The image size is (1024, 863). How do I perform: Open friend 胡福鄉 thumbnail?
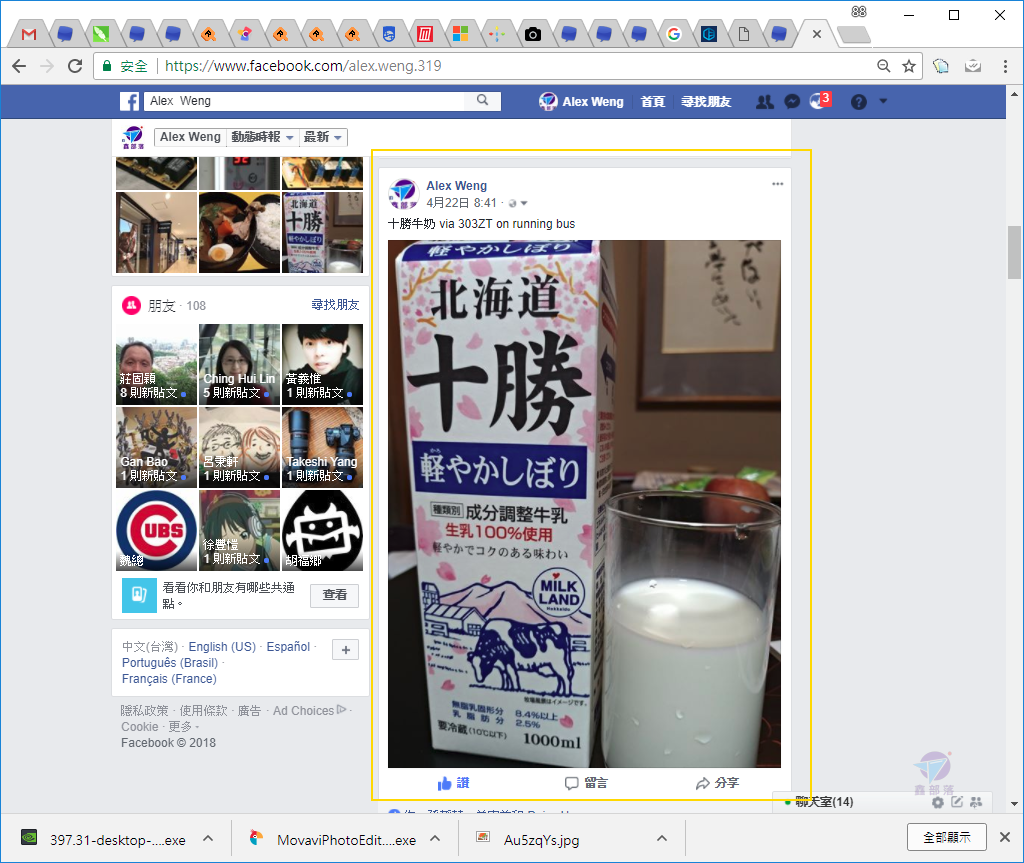[x=323, y=530]
